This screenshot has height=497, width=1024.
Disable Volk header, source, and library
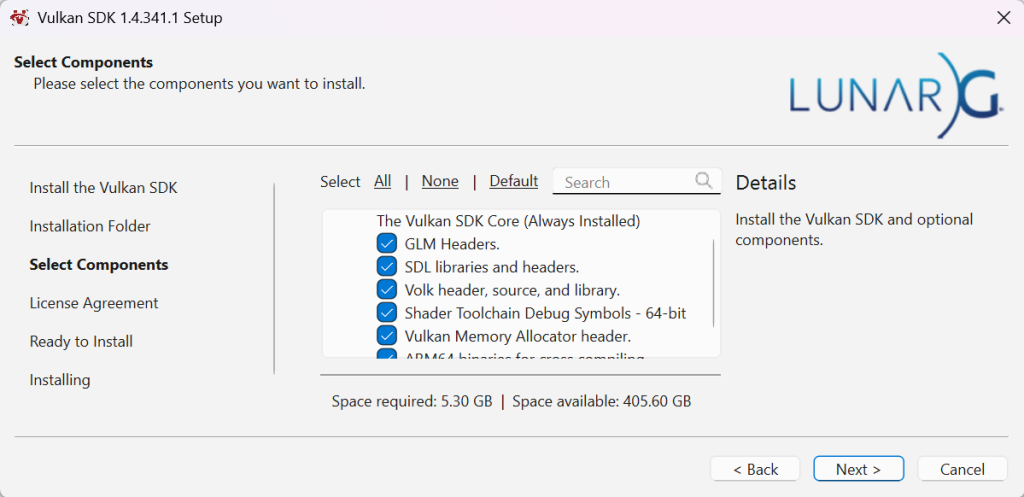387,290
